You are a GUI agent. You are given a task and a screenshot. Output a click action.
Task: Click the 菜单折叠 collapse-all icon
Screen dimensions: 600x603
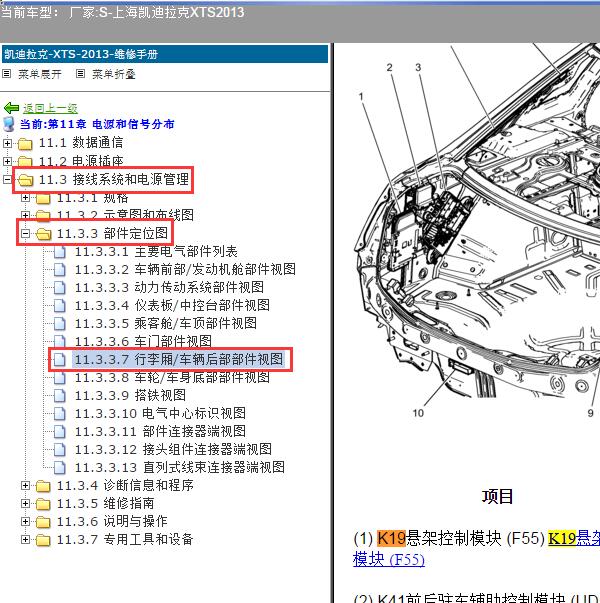tap(80, 73)
